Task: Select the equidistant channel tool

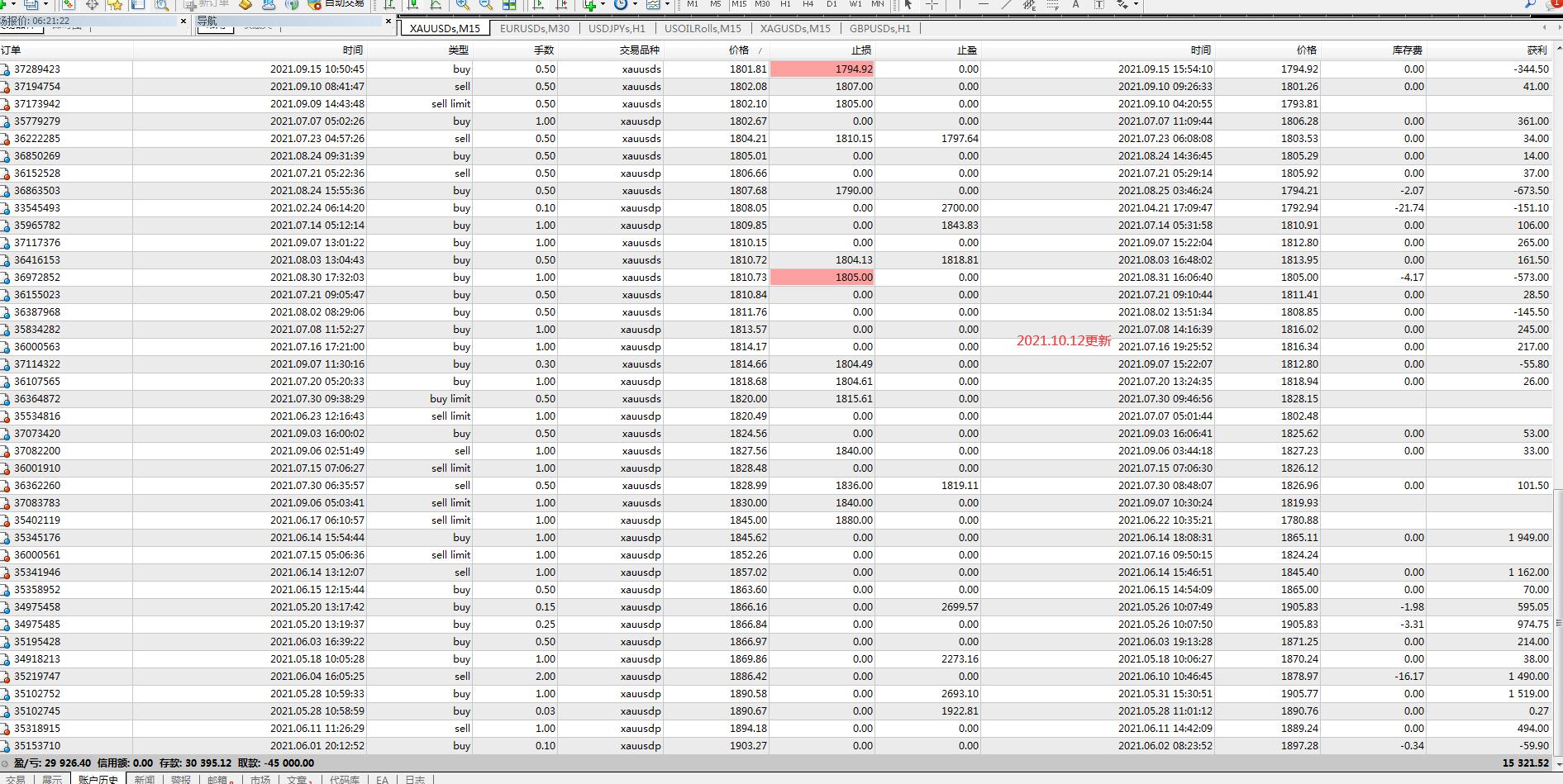Action: [1029, 4]
